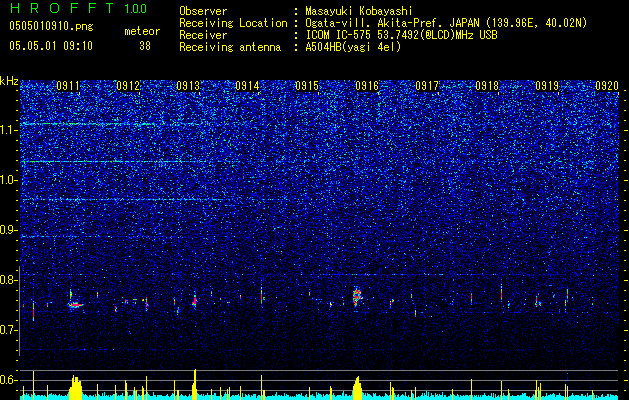Click the 0914 time marker
Image resolution: width=629 pixels, height=400 pixels.
[247, 86]
